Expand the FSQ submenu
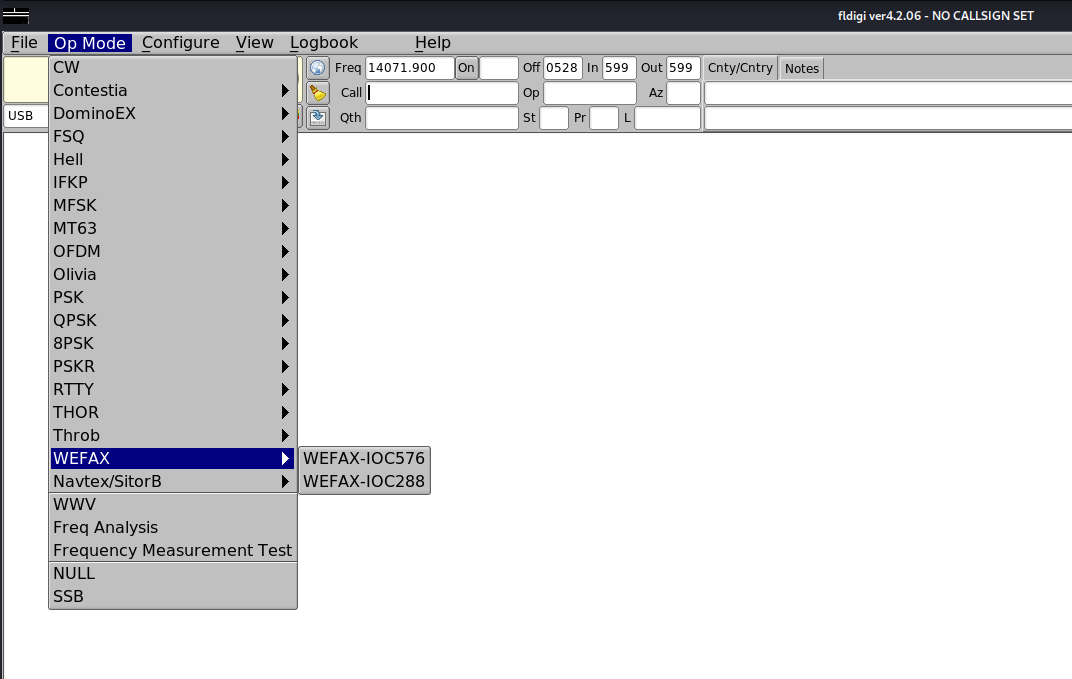 (x=172, y=137)
